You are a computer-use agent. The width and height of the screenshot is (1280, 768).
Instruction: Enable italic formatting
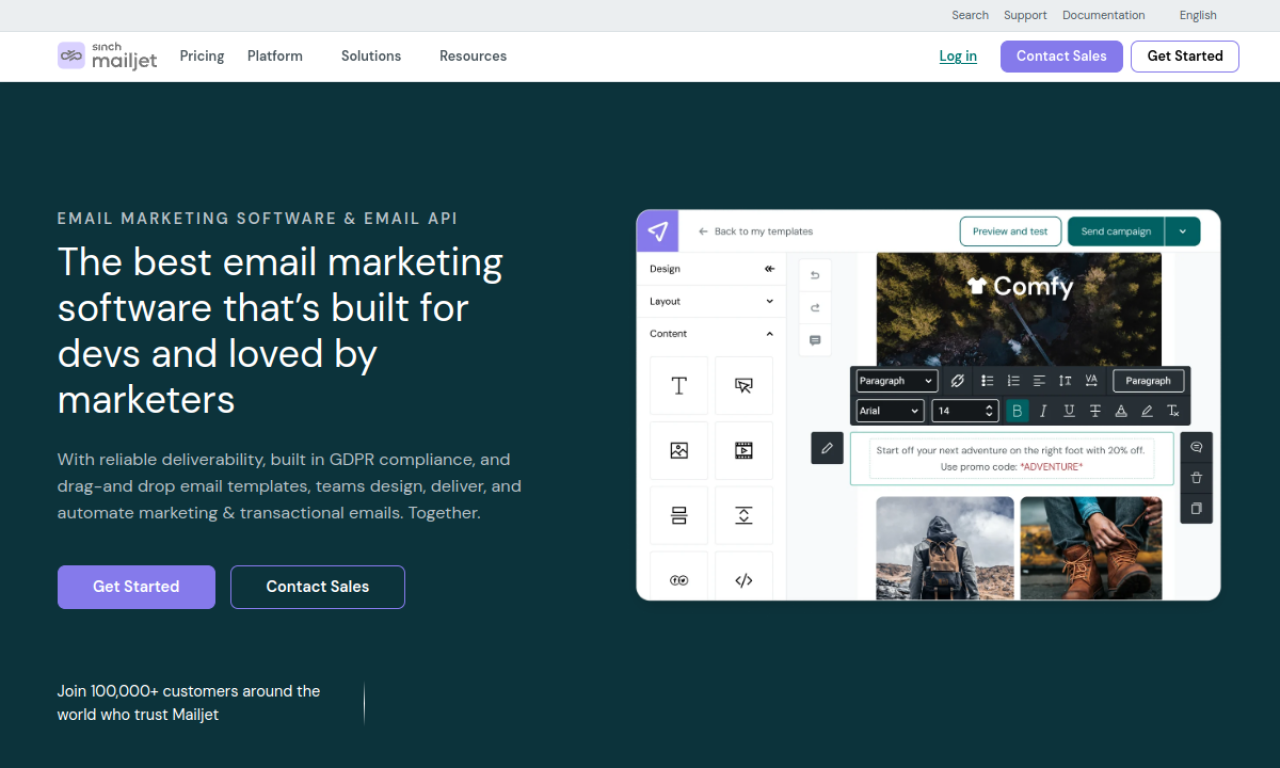pyautogui.click(x=1042, y=410)
